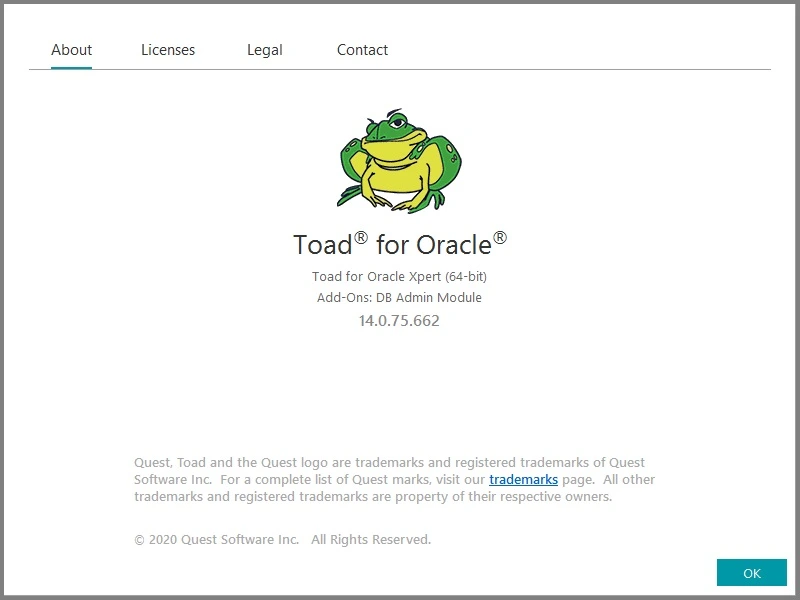
Task: Switch to the About tab
Action: pyautogui.click(x=71, y=50)
